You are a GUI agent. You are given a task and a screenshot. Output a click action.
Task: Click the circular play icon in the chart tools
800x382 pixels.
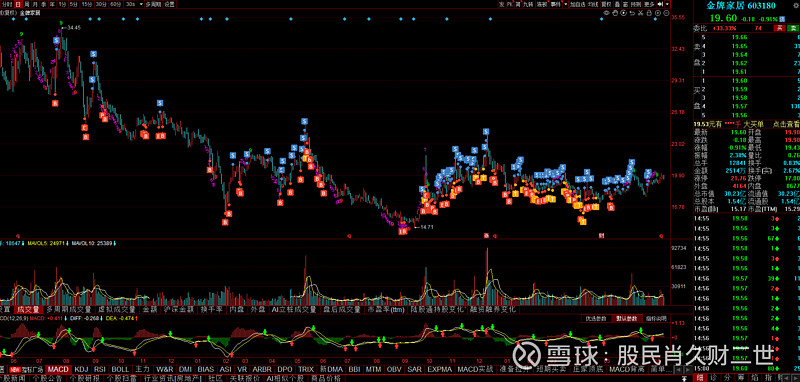point(623,13)
